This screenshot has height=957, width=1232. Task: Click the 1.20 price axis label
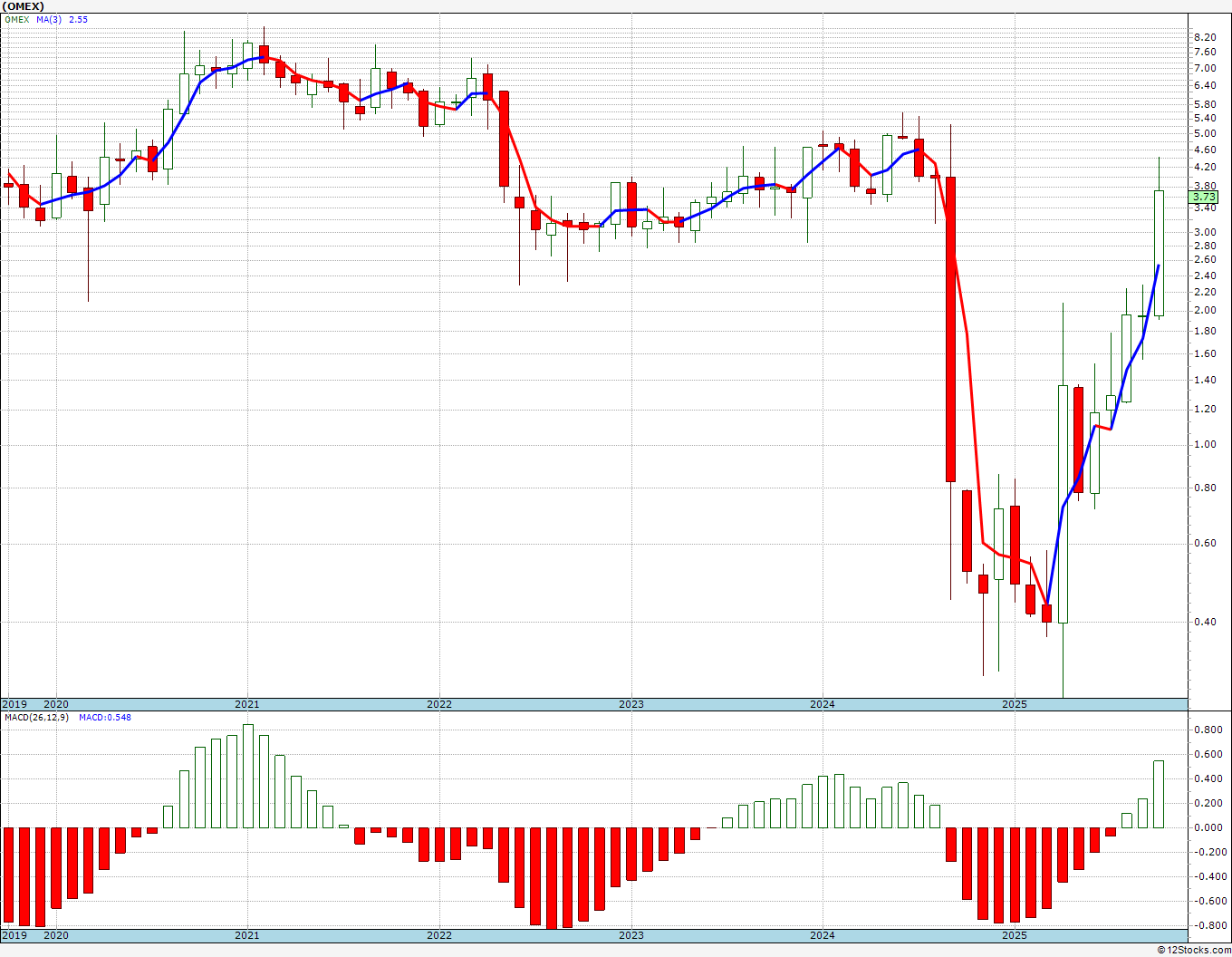pyautogui.click(x=1205, y=409)
